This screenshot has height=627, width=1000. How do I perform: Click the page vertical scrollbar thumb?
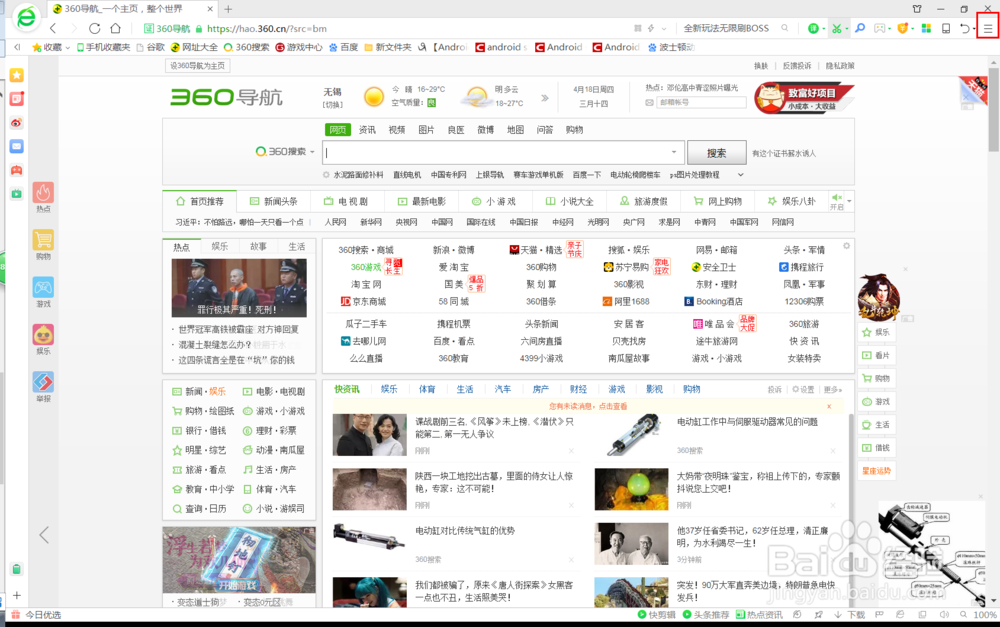994,108
